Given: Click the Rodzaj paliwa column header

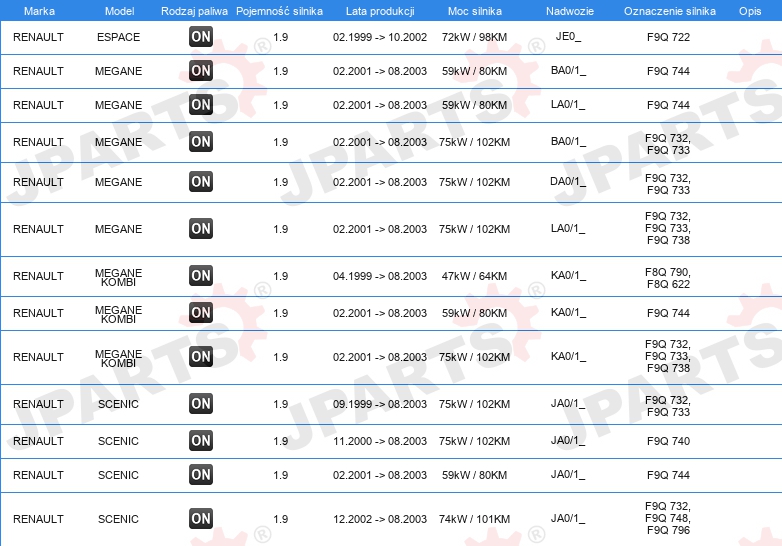Looking at the screenshot, I should pos(194,11).
